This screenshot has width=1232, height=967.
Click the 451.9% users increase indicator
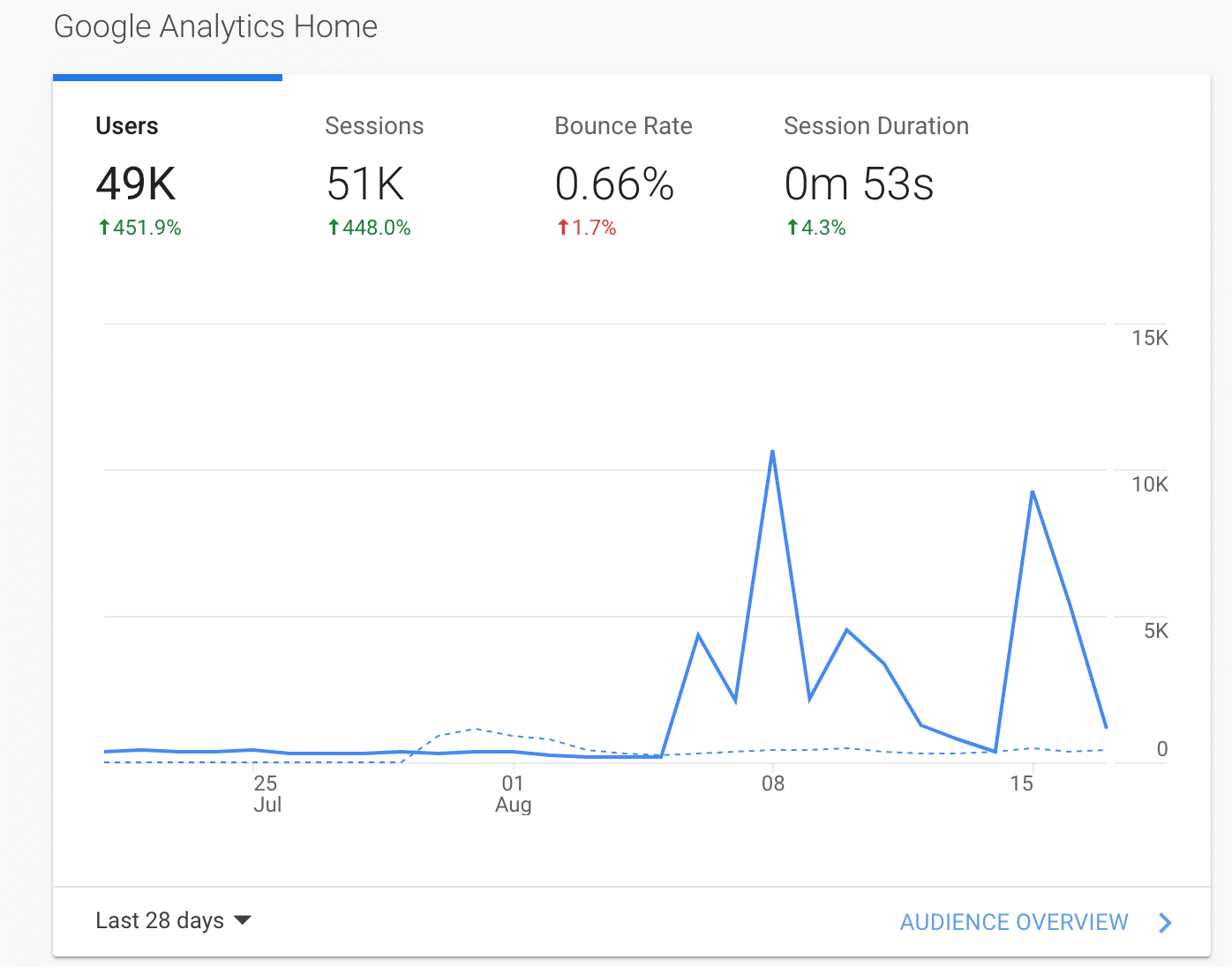coord(139,228)
